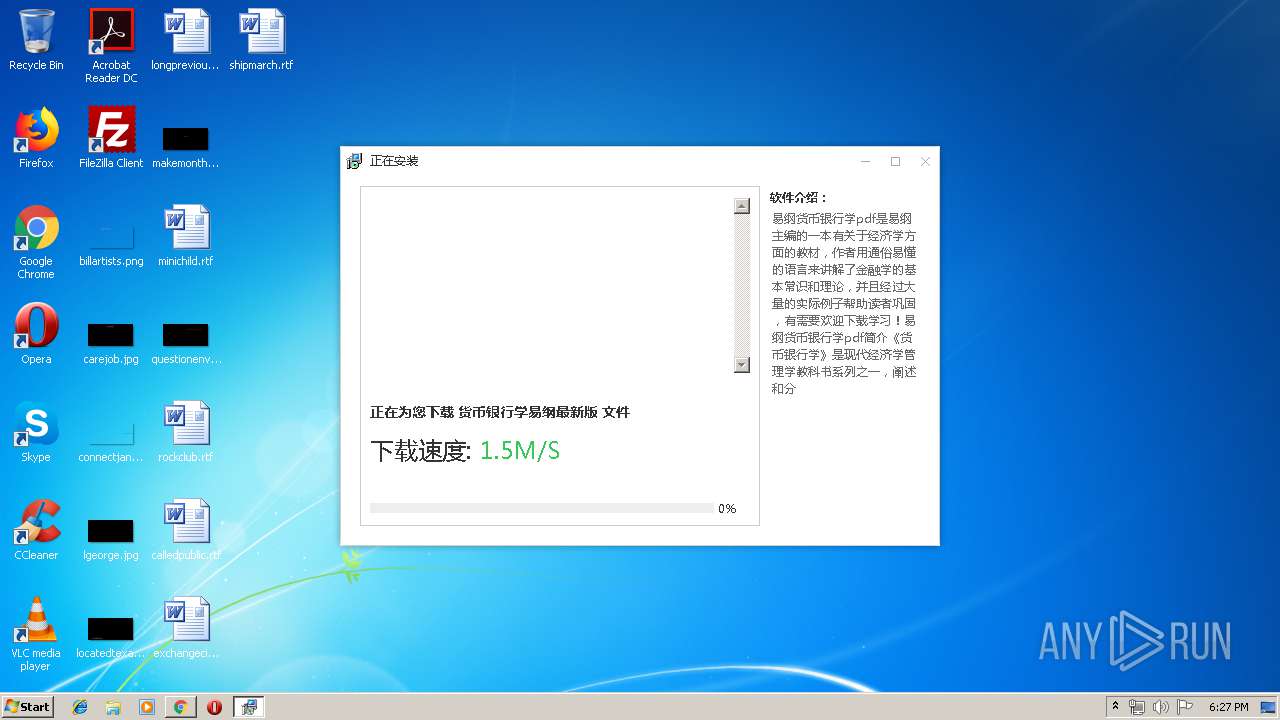Open the Recycle Bin desktop icon

click(x=36, y=40)
